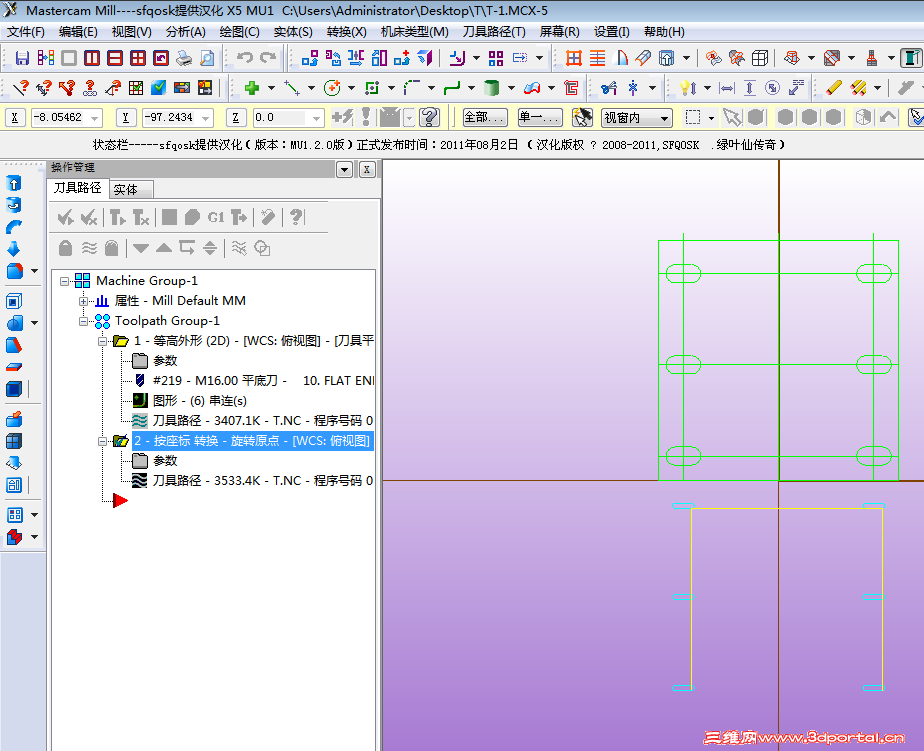The width and height of the screenshot is (924, 751).
Task: Click the Single selection button
Action: pos(540,117)
